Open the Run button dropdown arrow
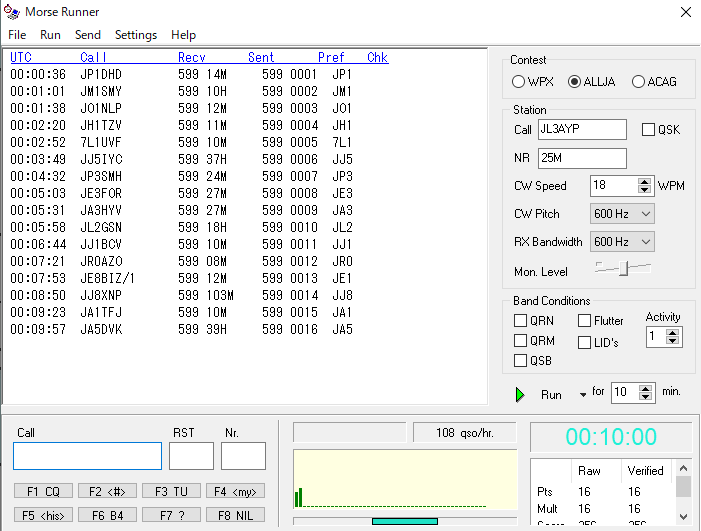Viewport: 701px width, 531px height. [583, 395]
